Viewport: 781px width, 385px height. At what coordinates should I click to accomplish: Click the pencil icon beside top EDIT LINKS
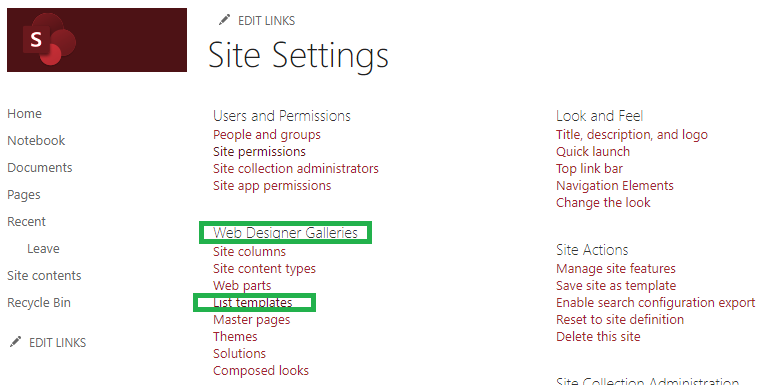(225, 20)
